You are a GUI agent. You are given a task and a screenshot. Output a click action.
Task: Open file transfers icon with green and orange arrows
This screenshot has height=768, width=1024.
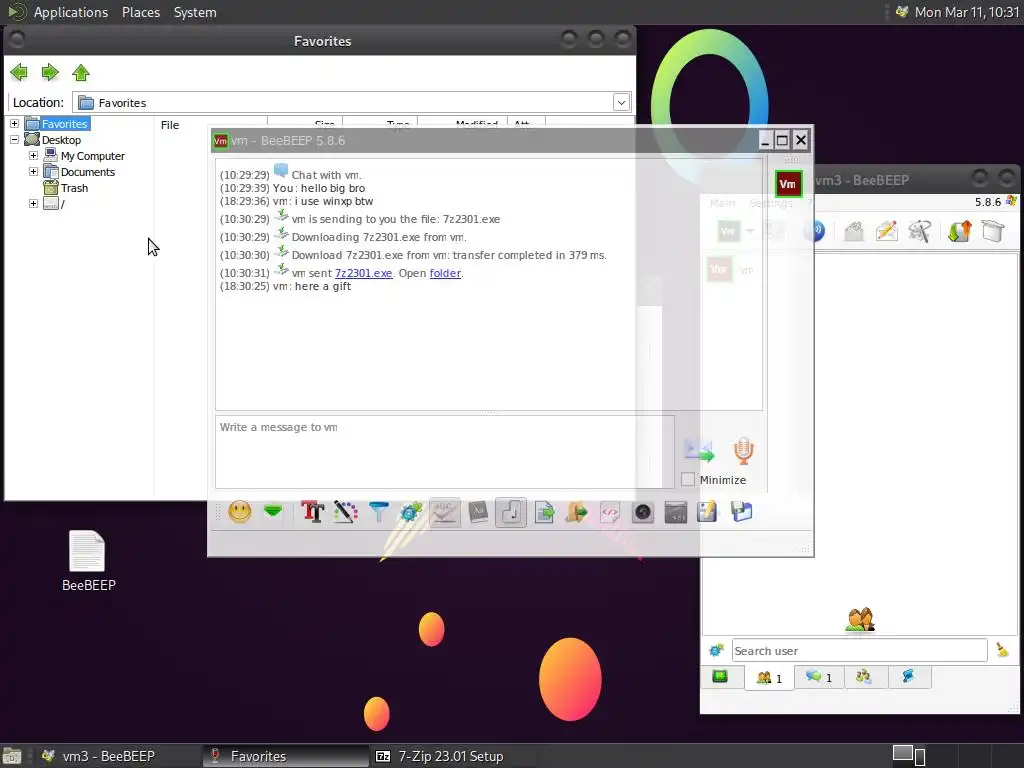click(959, 231)
